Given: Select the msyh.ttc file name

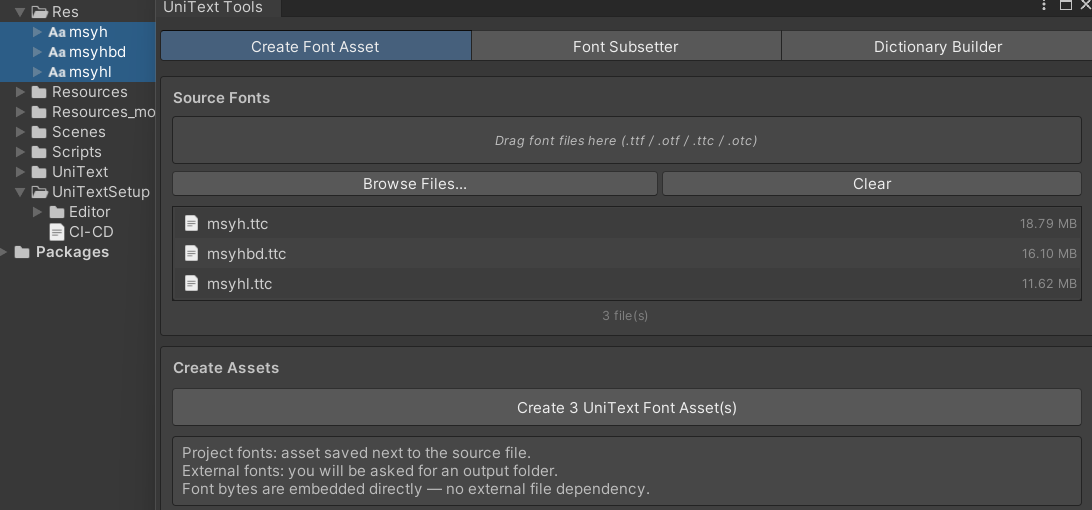Looking at the screenshot, I should [x=237, y=224].
